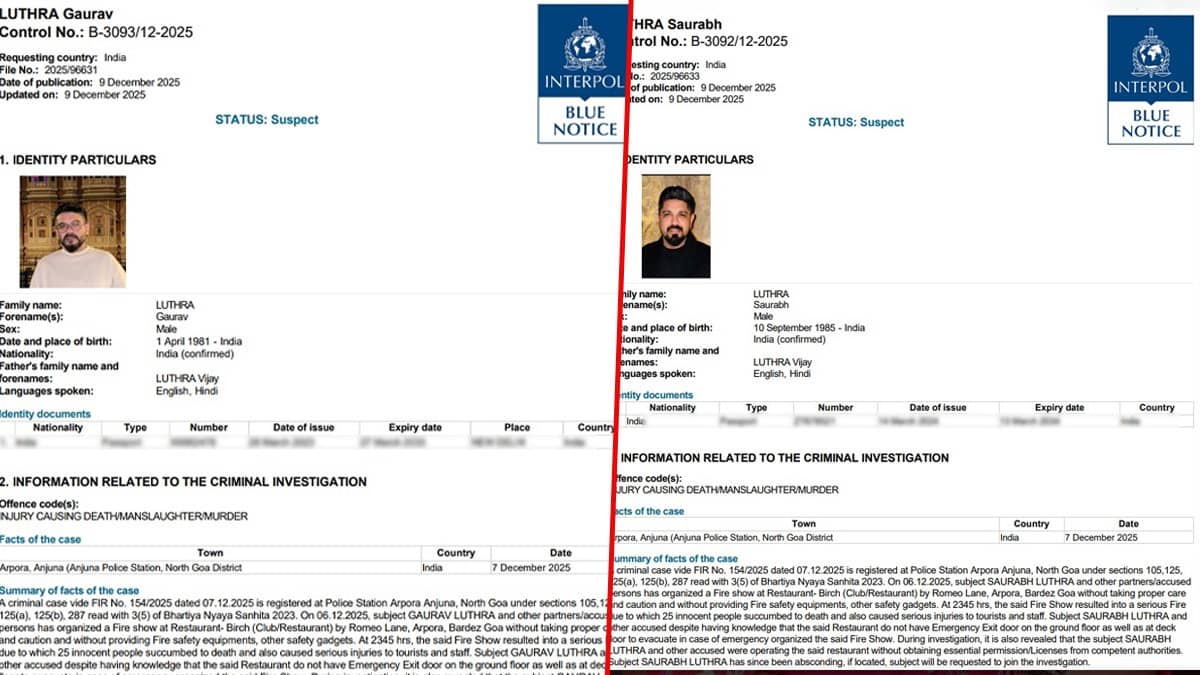Viewport: 1200px width, 675px height.
Task: Select the birth date 1 April 1981 - India
Action: click(198, 342)
